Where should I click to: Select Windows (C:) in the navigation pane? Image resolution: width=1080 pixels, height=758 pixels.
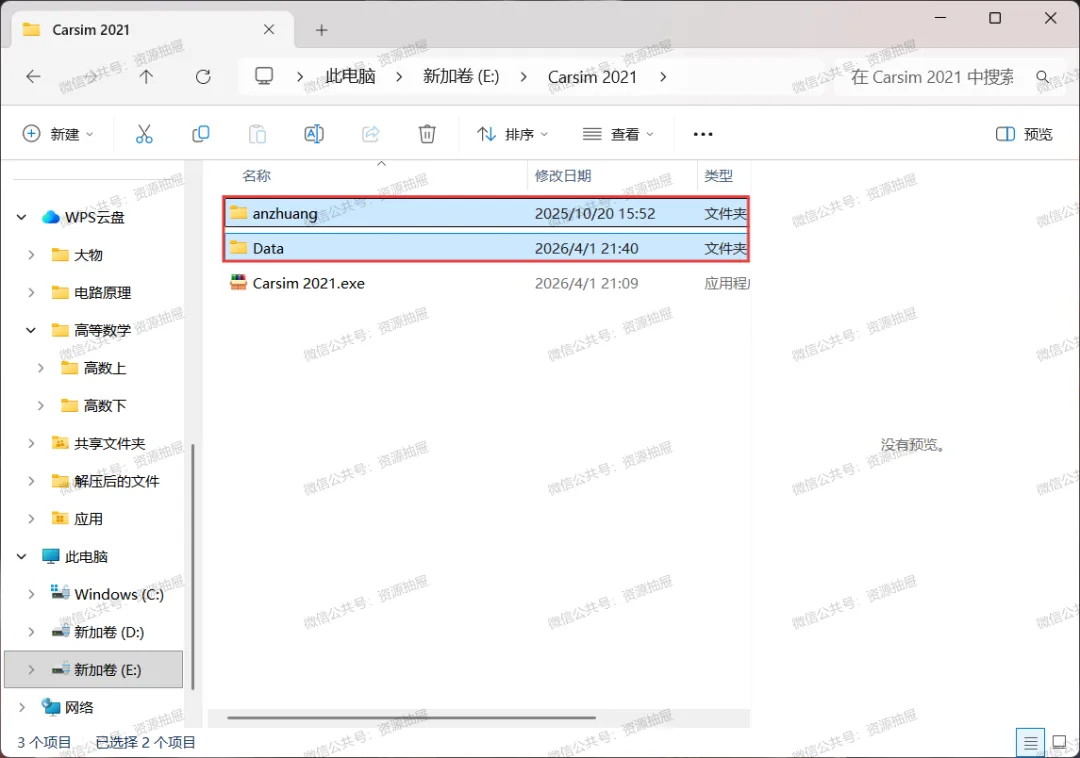coord(119,594)
